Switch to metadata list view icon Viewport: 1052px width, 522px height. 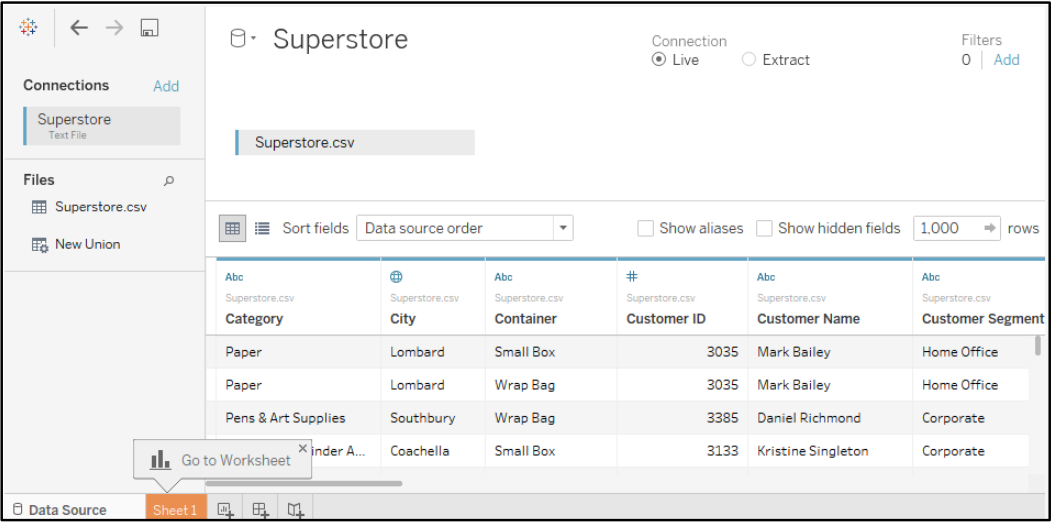pos(262,228)
